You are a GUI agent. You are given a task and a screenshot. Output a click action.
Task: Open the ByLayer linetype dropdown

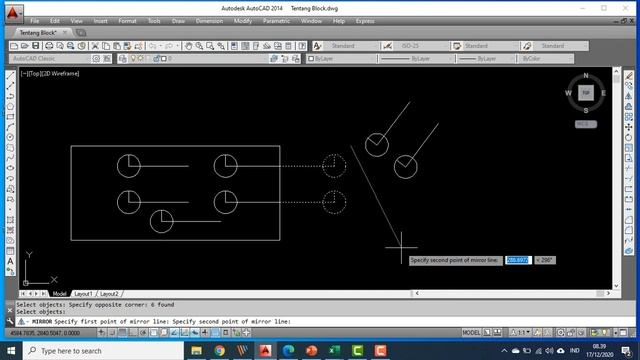coord(417,59)
